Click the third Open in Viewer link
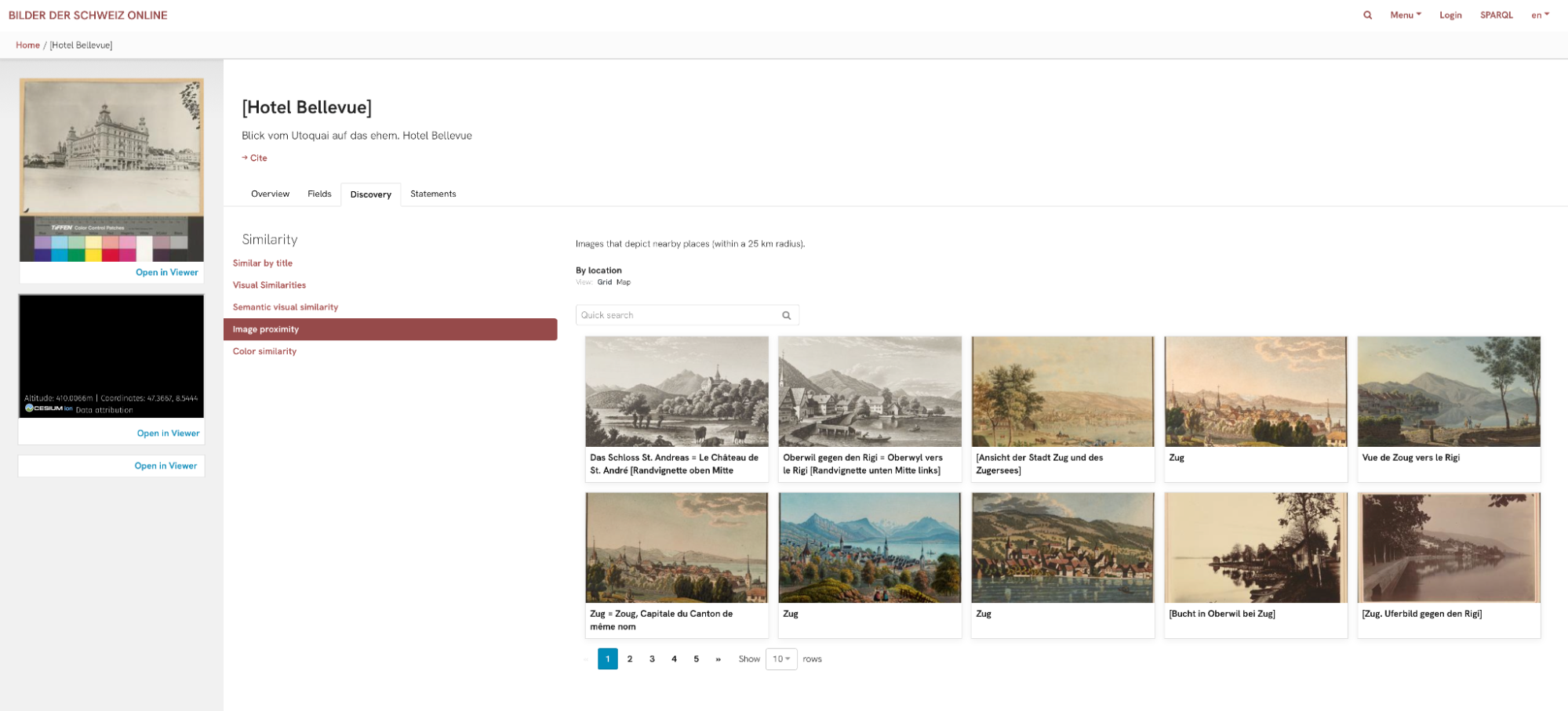The height and width of the screenshot is (711, 1568). [x=166, y=466]
